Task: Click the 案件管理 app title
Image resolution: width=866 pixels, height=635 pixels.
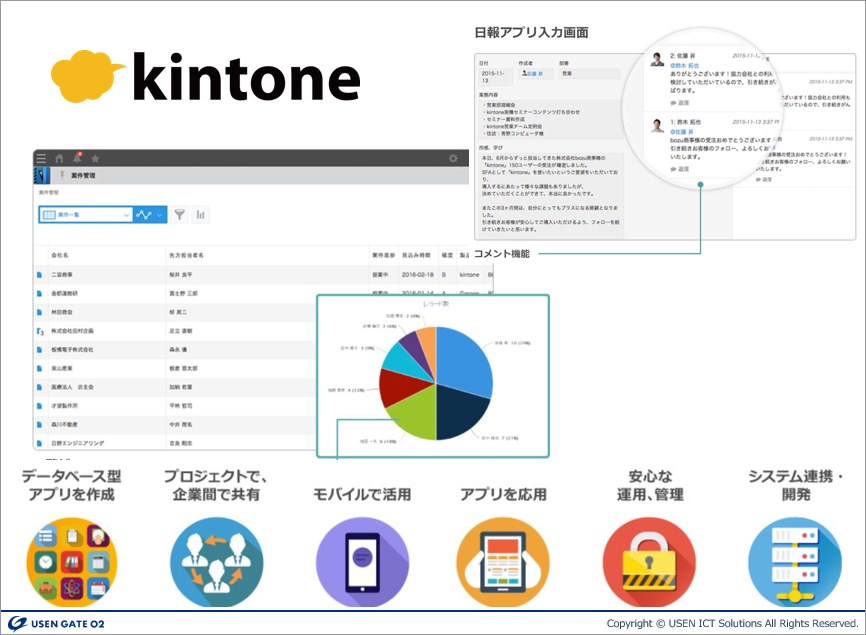Action: click(83, 176)
